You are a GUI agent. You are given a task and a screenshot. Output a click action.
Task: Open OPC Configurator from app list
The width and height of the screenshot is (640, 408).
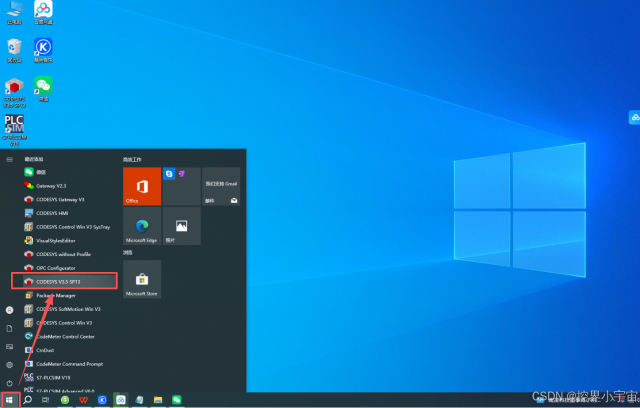coord(60,268)
